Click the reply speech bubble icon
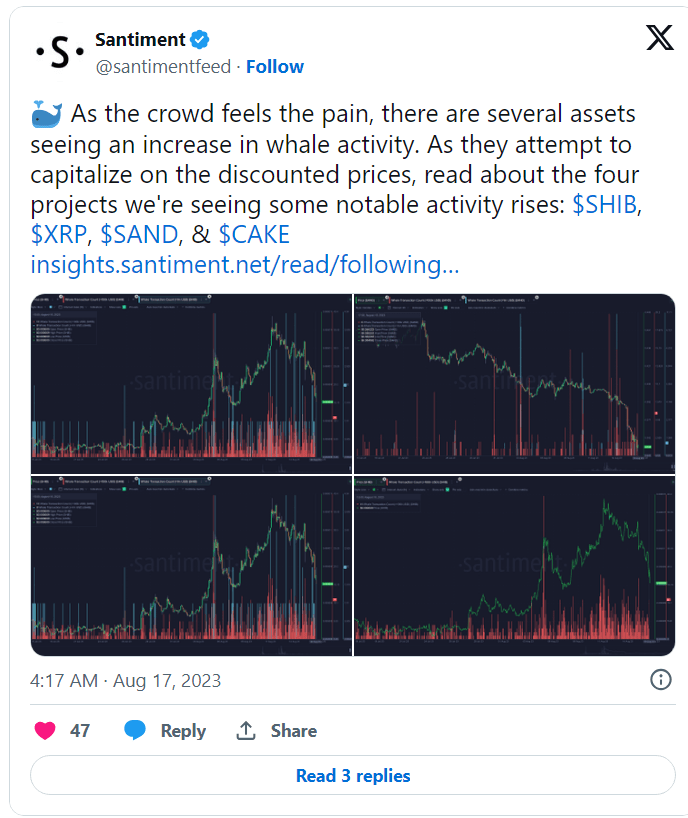Image resolution: width=688 pixels, height=818 pixels. click(x=135, y=730)
